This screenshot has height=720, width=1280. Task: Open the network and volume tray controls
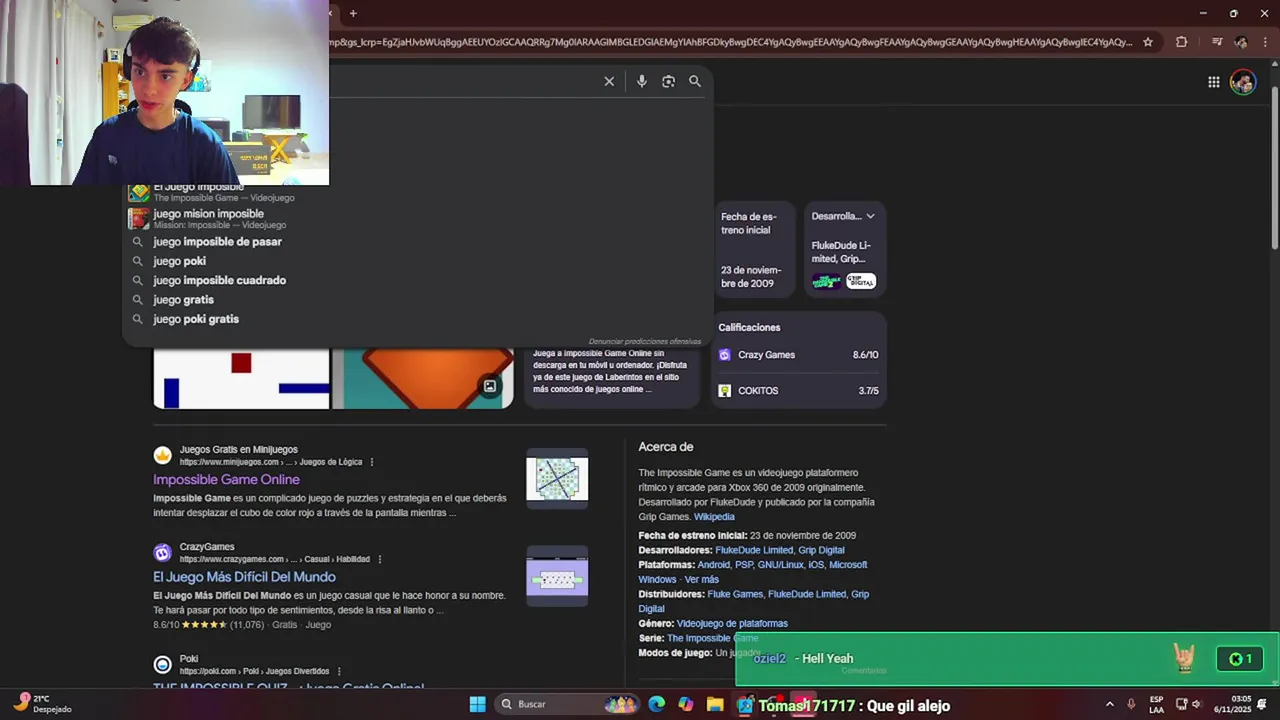click(1188, 704)
